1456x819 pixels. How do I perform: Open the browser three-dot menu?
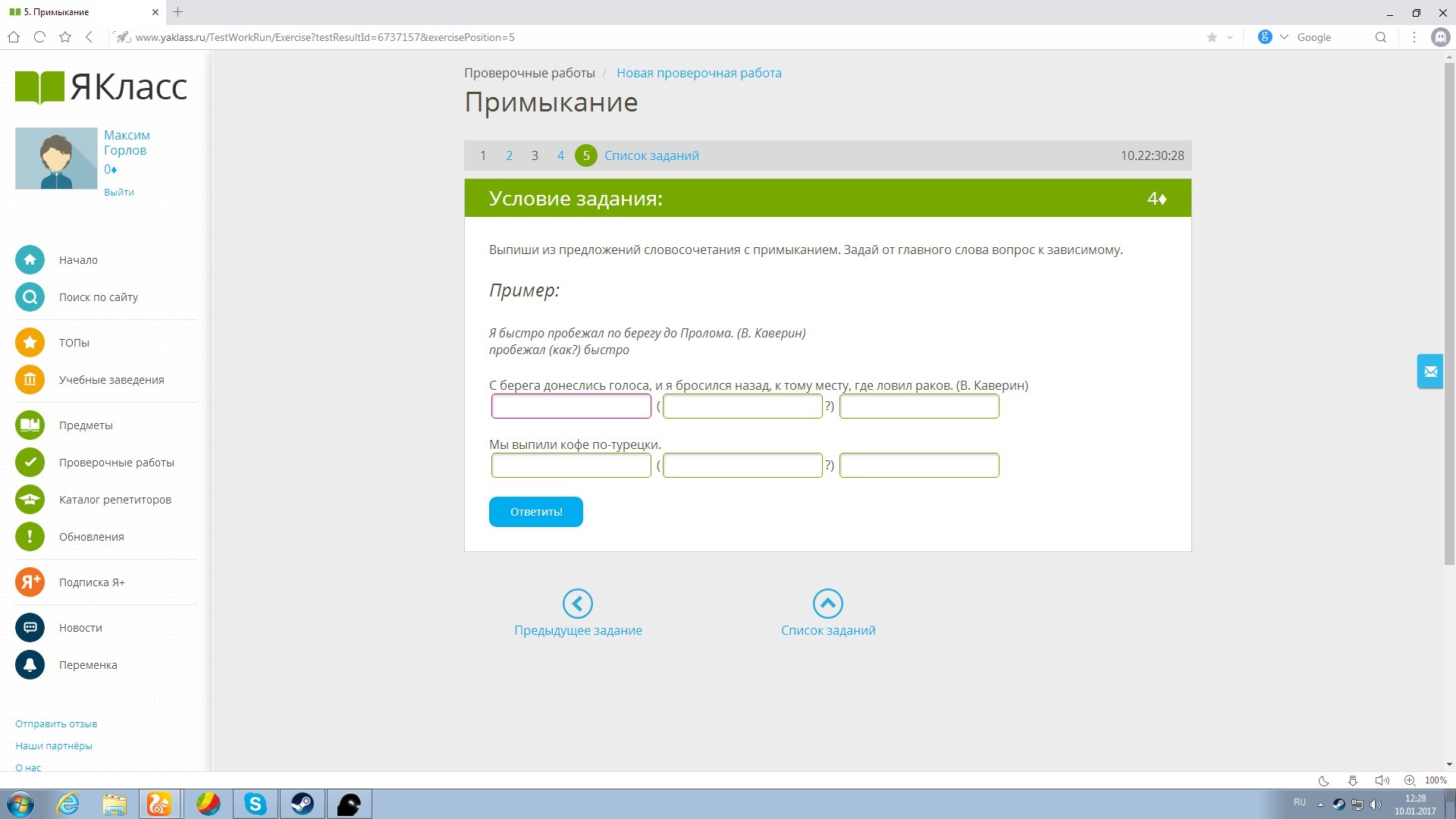coord(1414,37)
